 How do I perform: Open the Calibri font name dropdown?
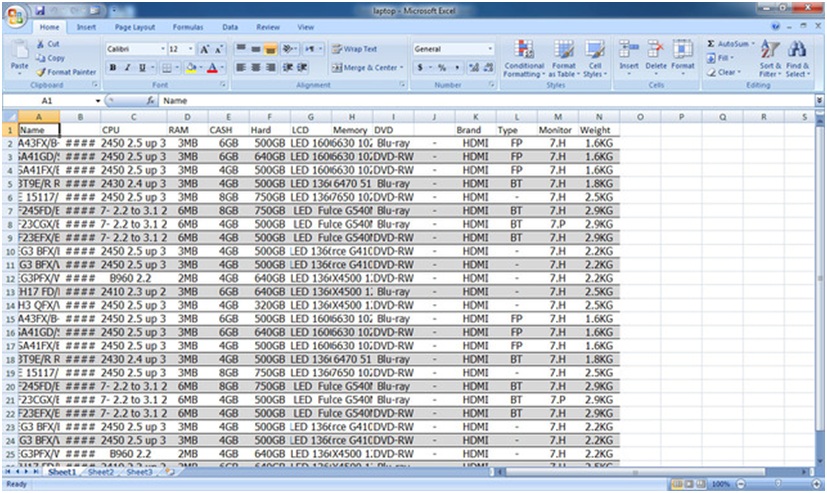pos(163,49)
